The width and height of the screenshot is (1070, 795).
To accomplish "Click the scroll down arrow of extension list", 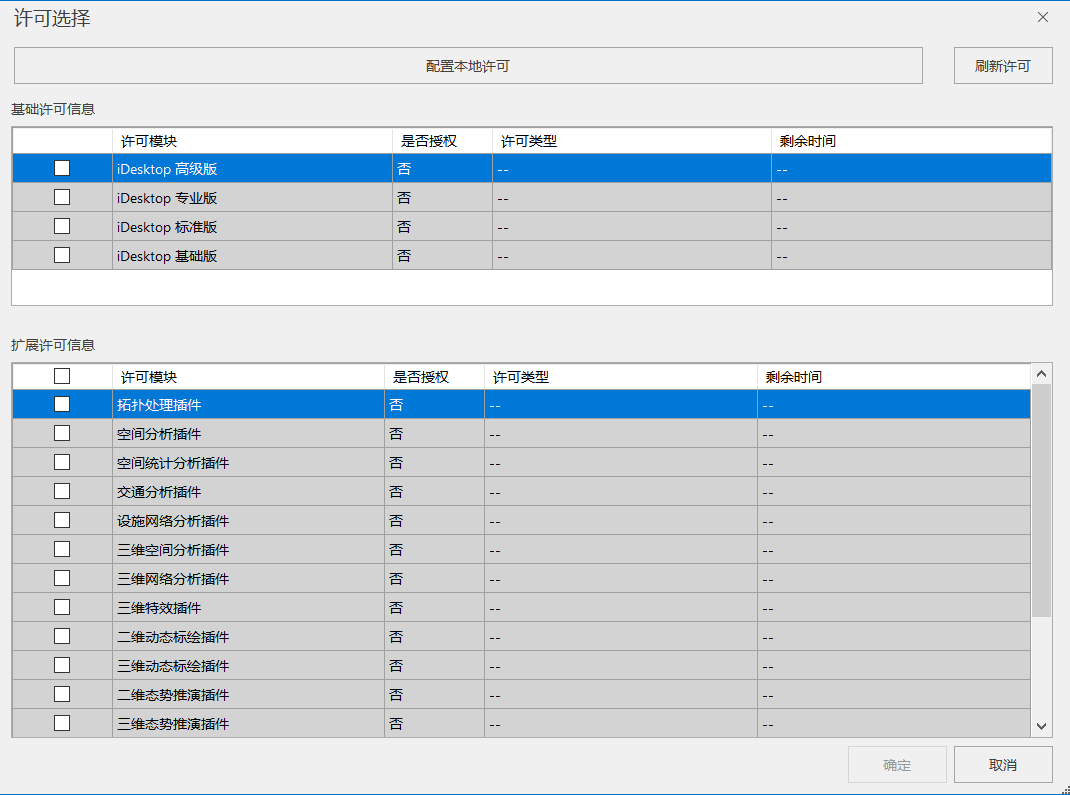I will coord(1041,727).
